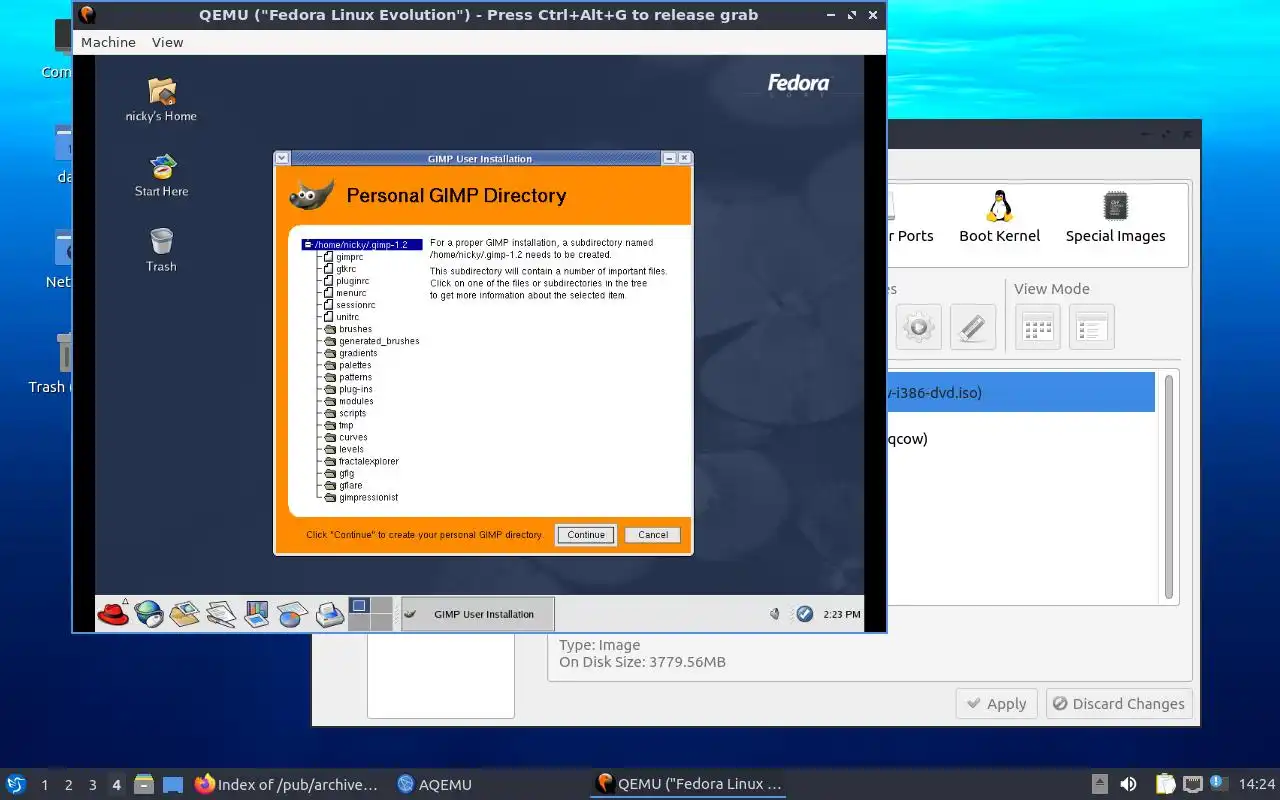Click the pencil edit toolbar button in AQEMU
1280x800 pixels.
(x=972, y=327)
